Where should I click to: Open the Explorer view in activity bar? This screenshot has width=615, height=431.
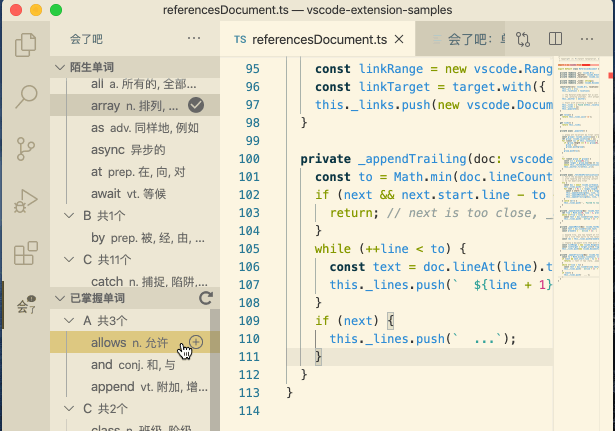coord(26,45)
